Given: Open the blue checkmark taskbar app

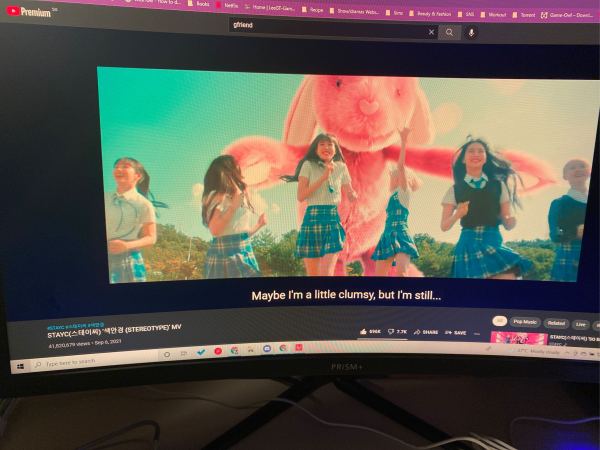Looking at the screenshot, I should click(201, 352).
